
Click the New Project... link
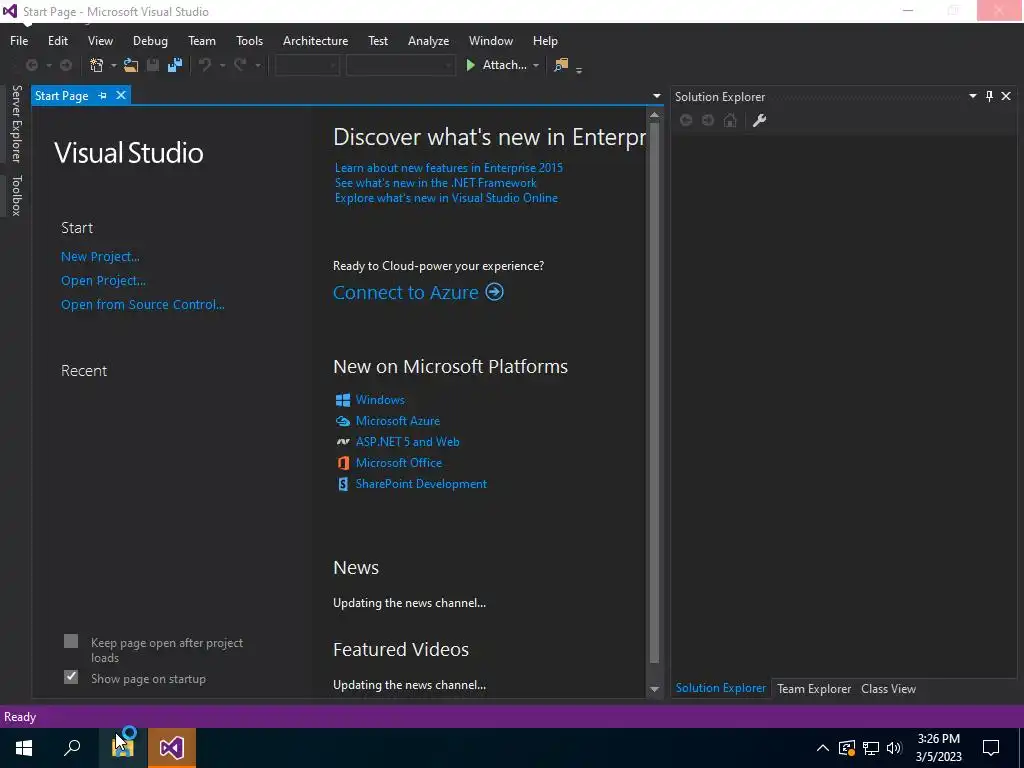tap(100, 257)
